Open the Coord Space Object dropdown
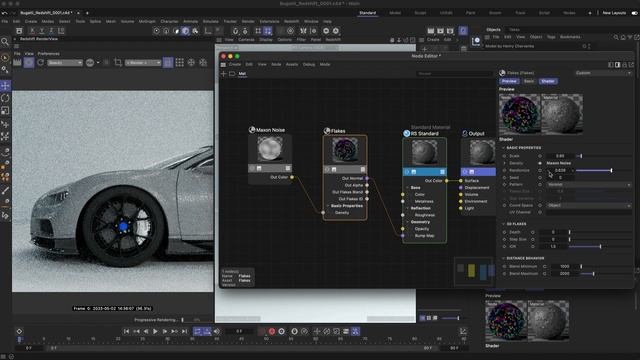The image size is (640, 360). click(589, 205)
